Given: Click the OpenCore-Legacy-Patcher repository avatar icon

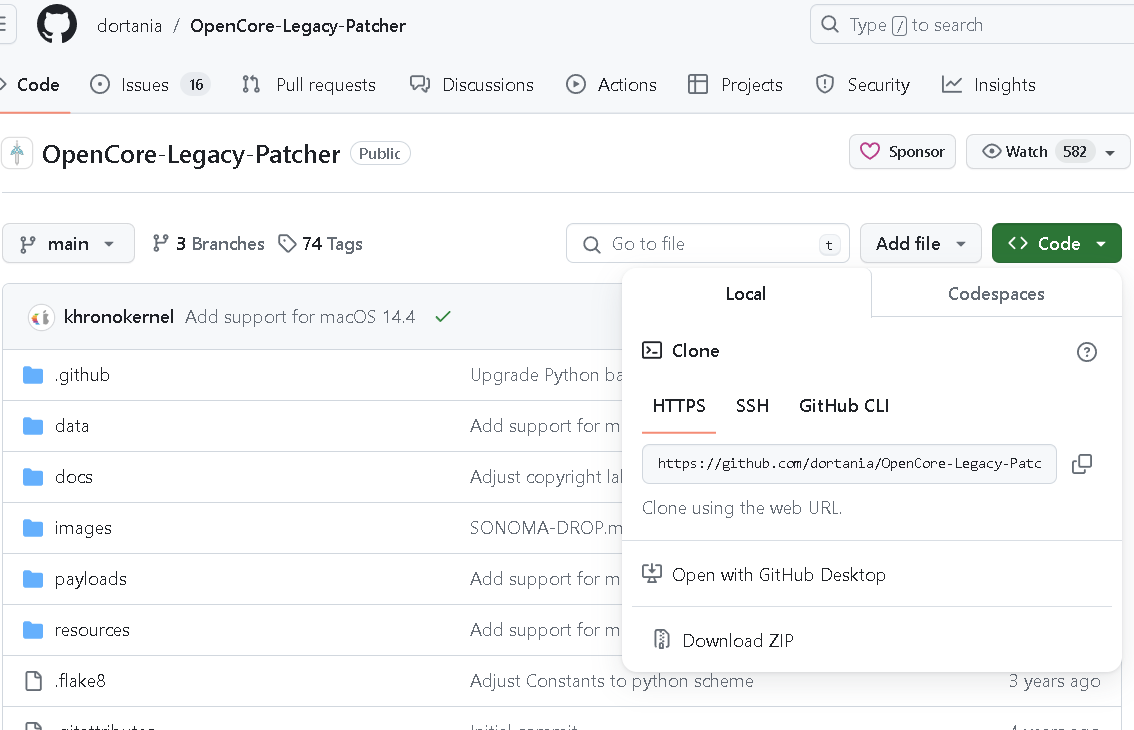Looking at the screenshot, I should click(x=17, y=154).
